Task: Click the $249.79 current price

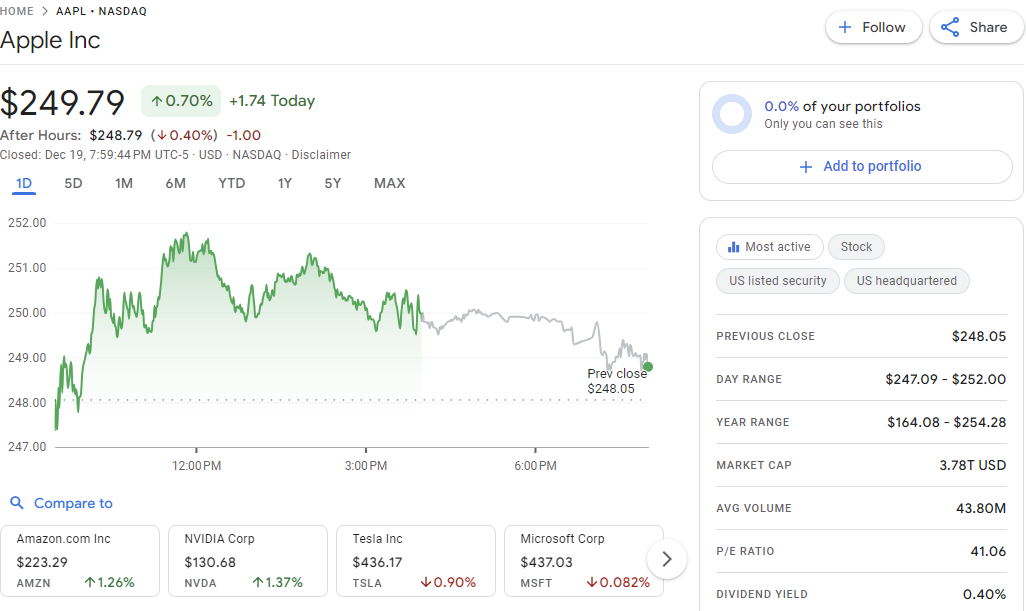Action: (x=62, y=103)
